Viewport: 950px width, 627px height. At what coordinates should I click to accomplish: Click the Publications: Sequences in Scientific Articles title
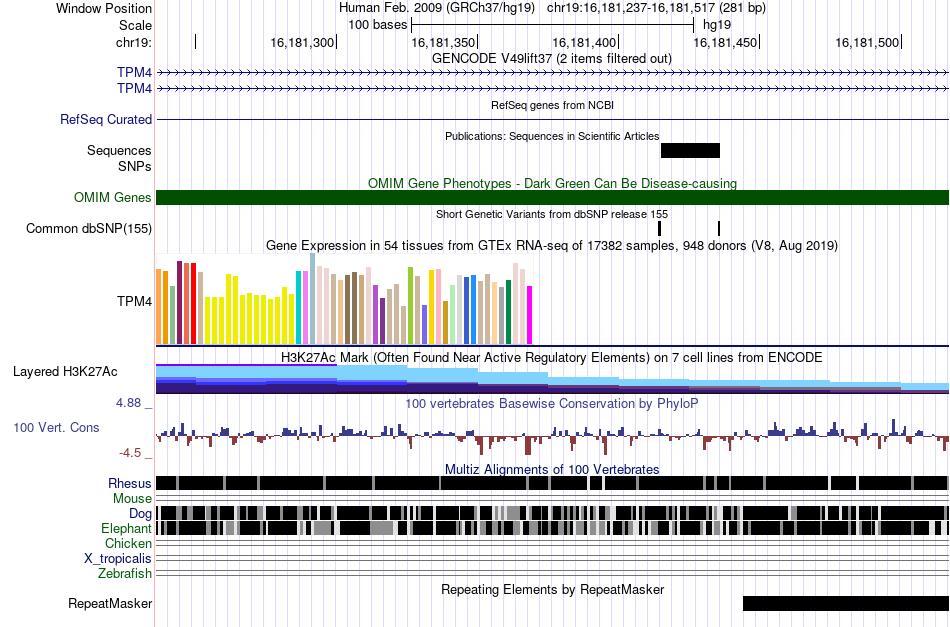click(552, 136)
